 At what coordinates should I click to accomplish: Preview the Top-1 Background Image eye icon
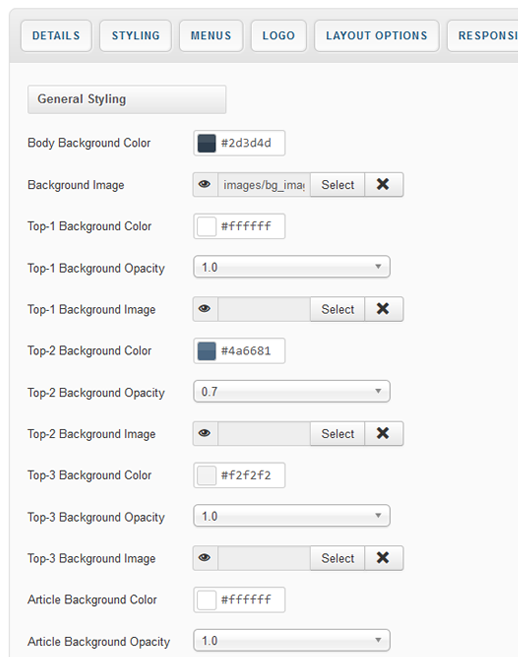(x=205, y=309)
